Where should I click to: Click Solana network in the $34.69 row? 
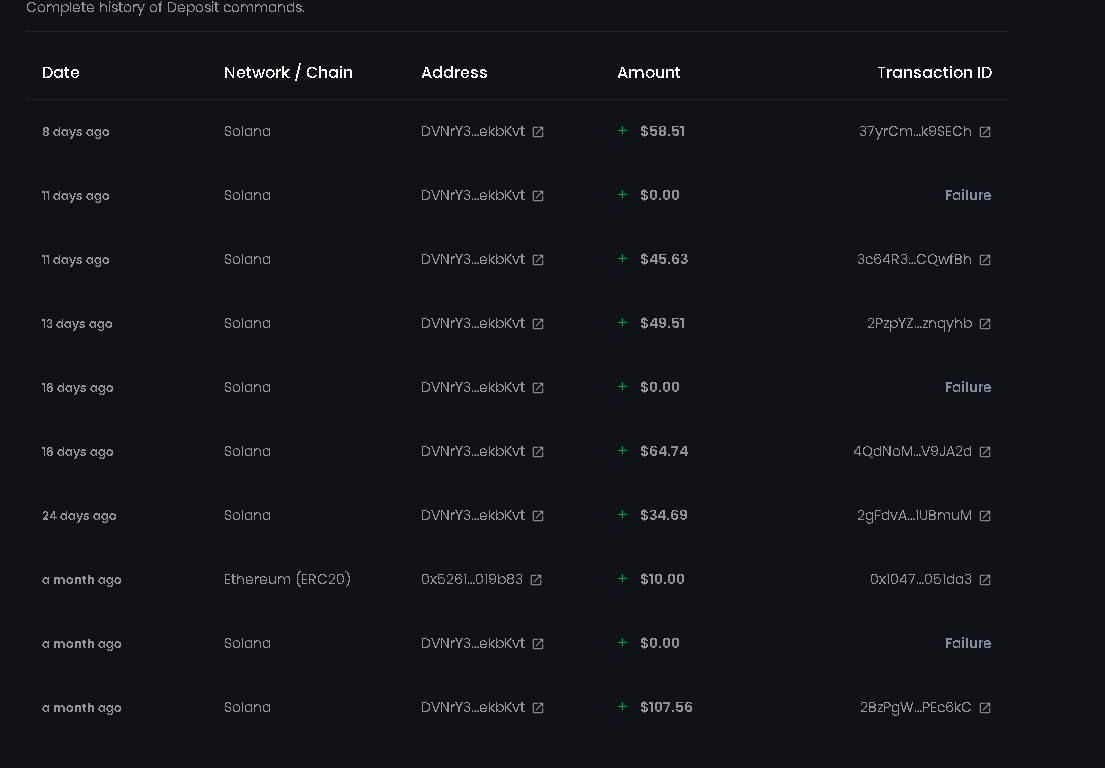(x=247, y=516)
